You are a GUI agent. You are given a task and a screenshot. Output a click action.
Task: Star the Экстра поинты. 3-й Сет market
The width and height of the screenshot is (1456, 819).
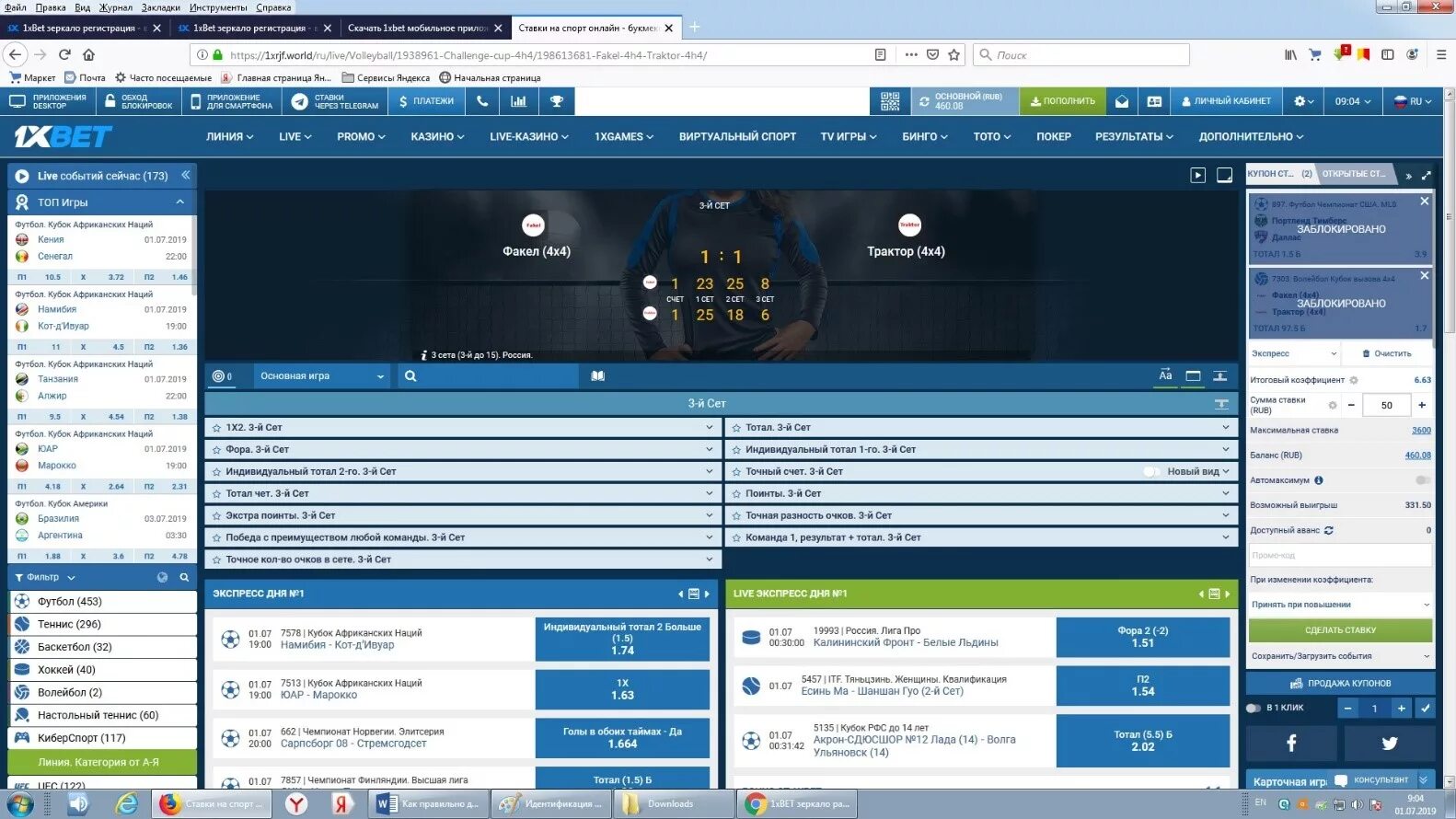[x=216, y=516]
